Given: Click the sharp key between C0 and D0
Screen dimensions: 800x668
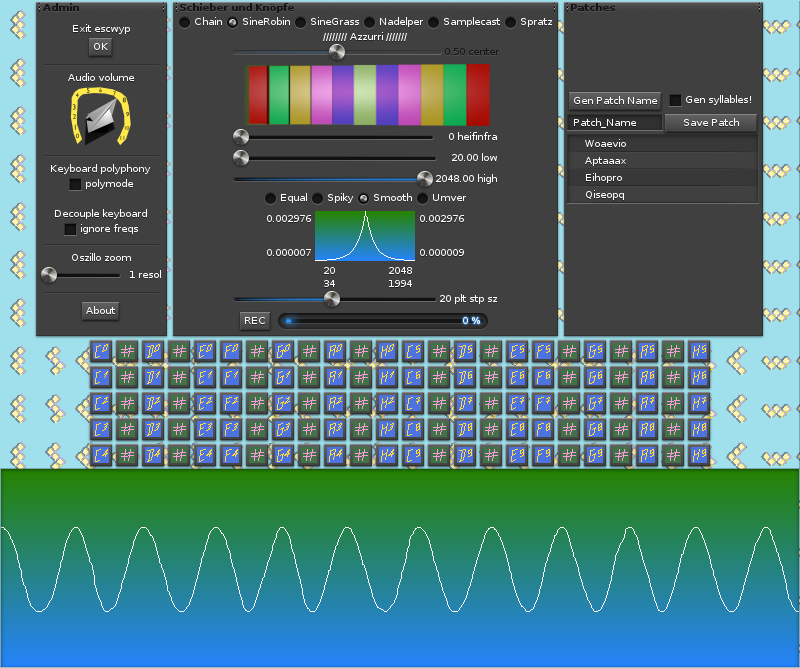Looking at the screenshot, I should 126,352.
